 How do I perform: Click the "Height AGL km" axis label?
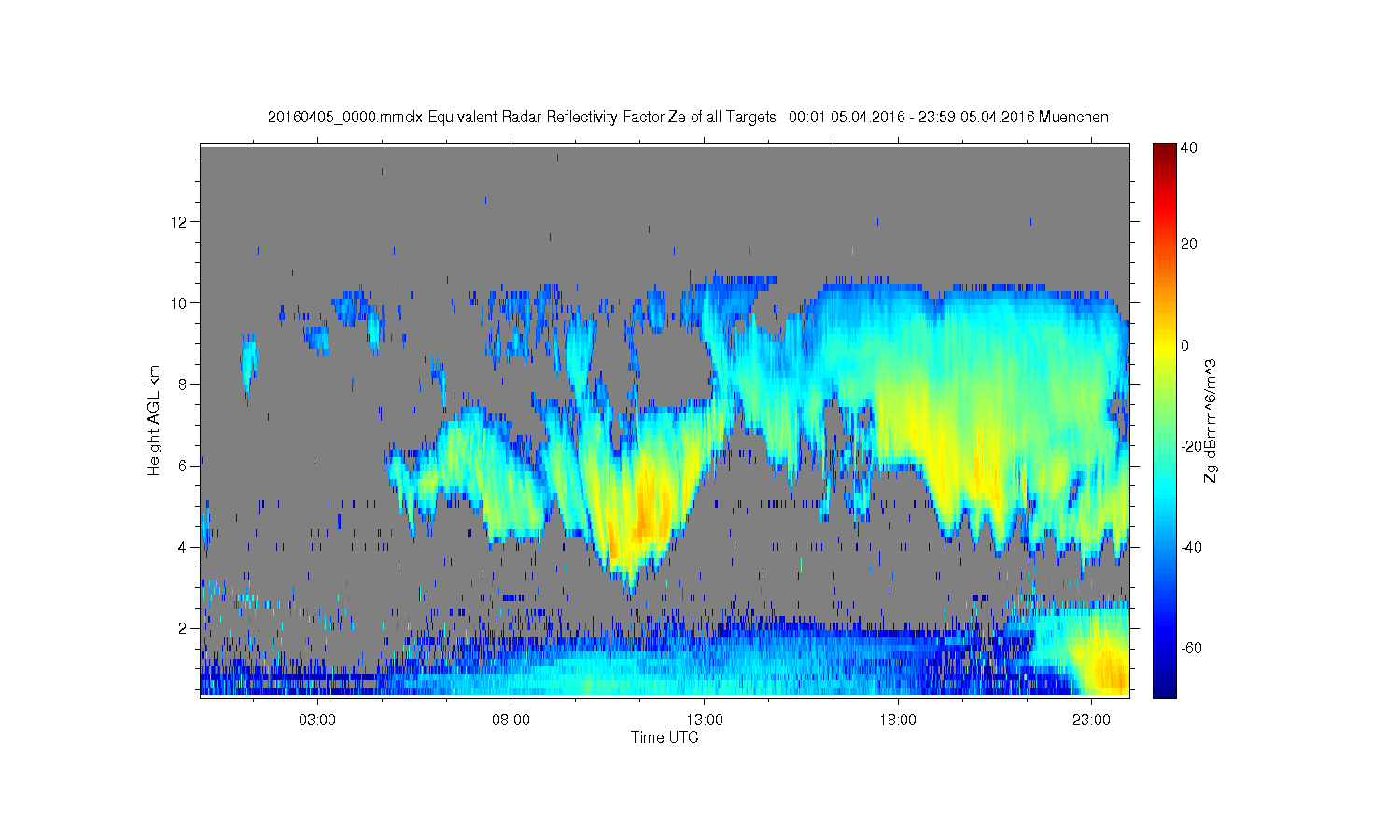(x=154, y=420)
